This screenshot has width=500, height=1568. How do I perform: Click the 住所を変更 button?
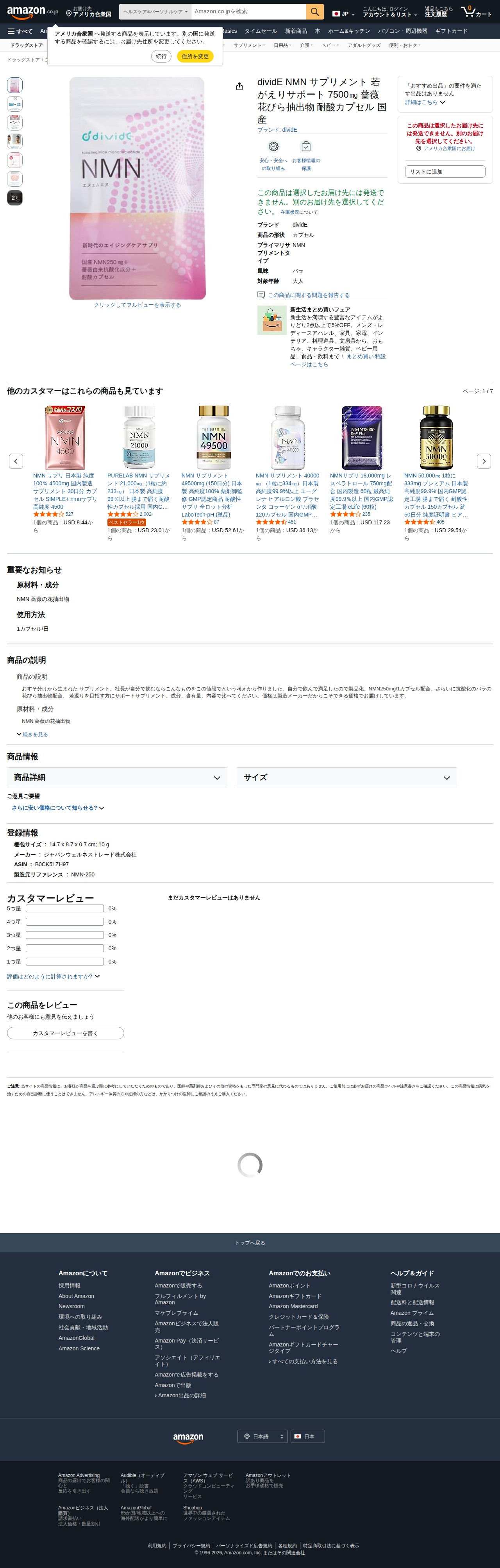coord(195,56)
